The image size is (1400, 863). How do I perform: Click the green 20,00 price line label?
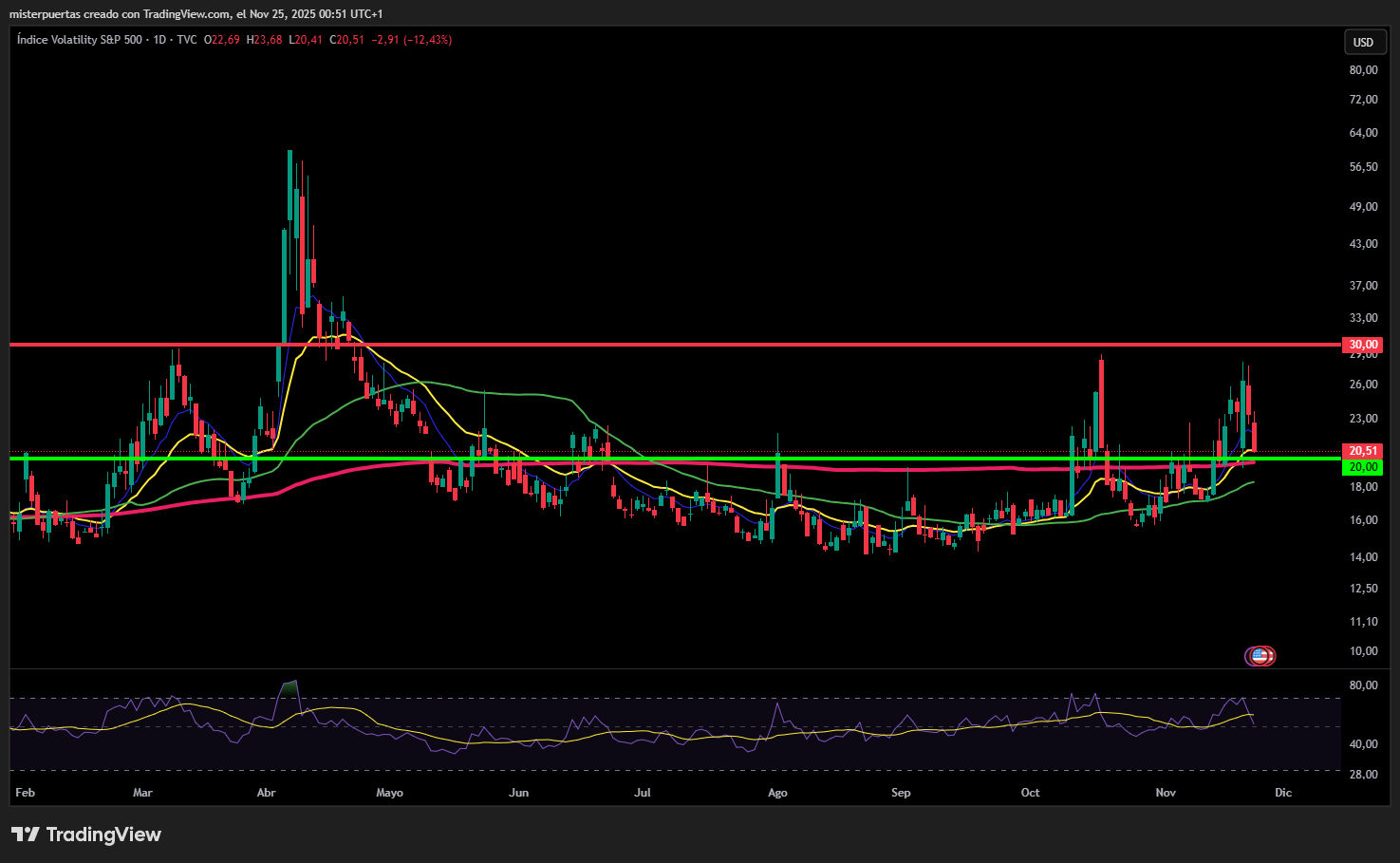click(1363, 467)
